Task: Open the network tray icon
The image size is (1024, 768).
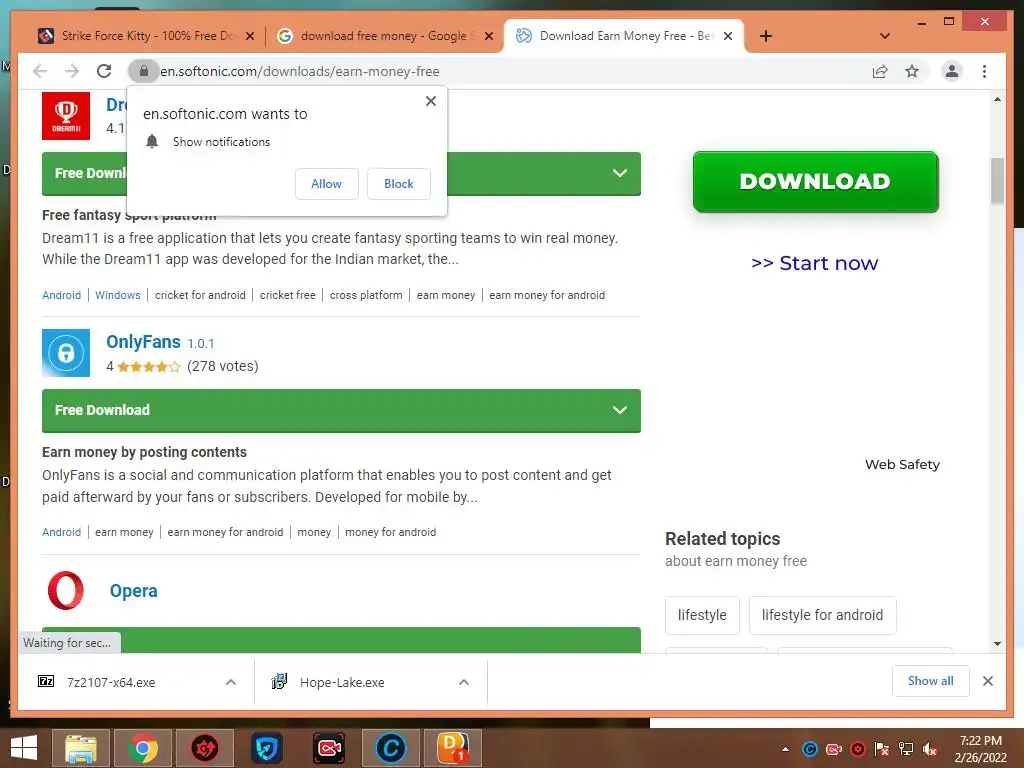Action: click(906, 749)
